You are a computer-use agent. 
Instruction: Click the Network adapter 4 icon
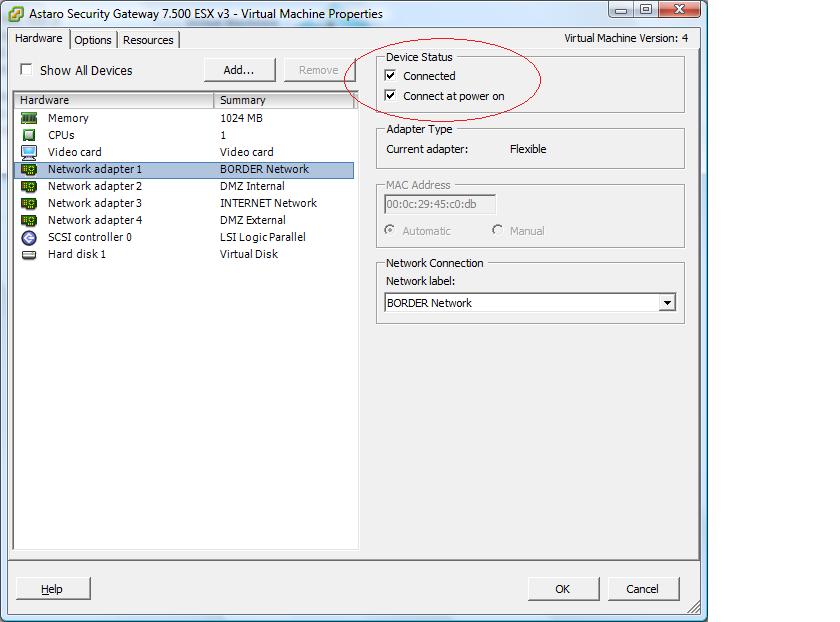click(29, 220)
